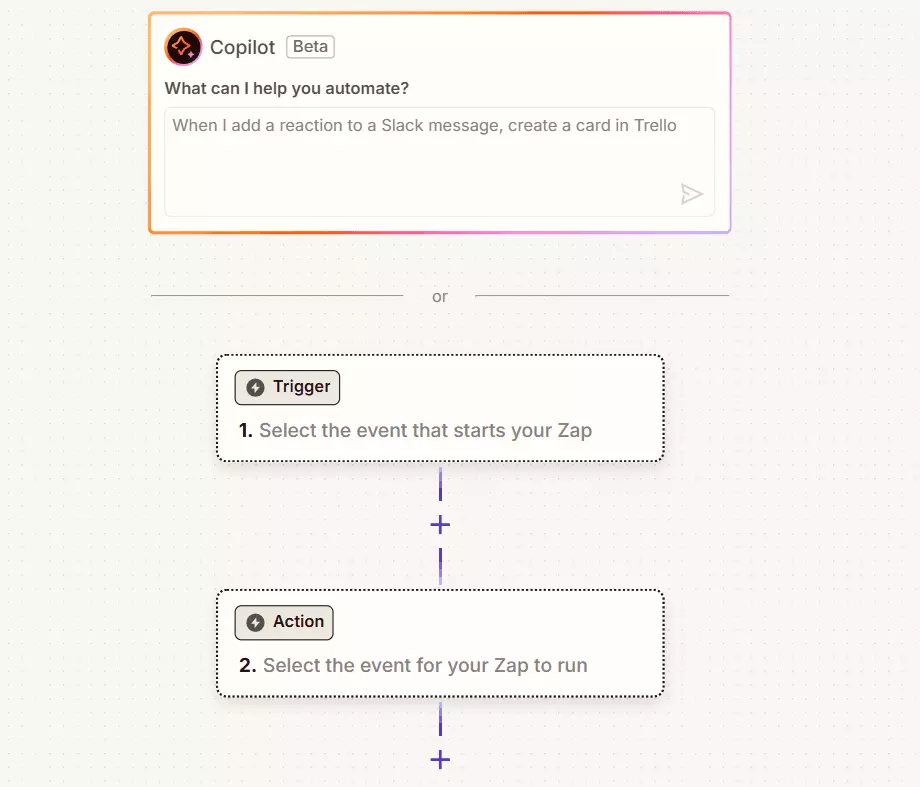Send the Copilot prompt with the arrow icon
This screenshot has width=920, height=787.
692,194
